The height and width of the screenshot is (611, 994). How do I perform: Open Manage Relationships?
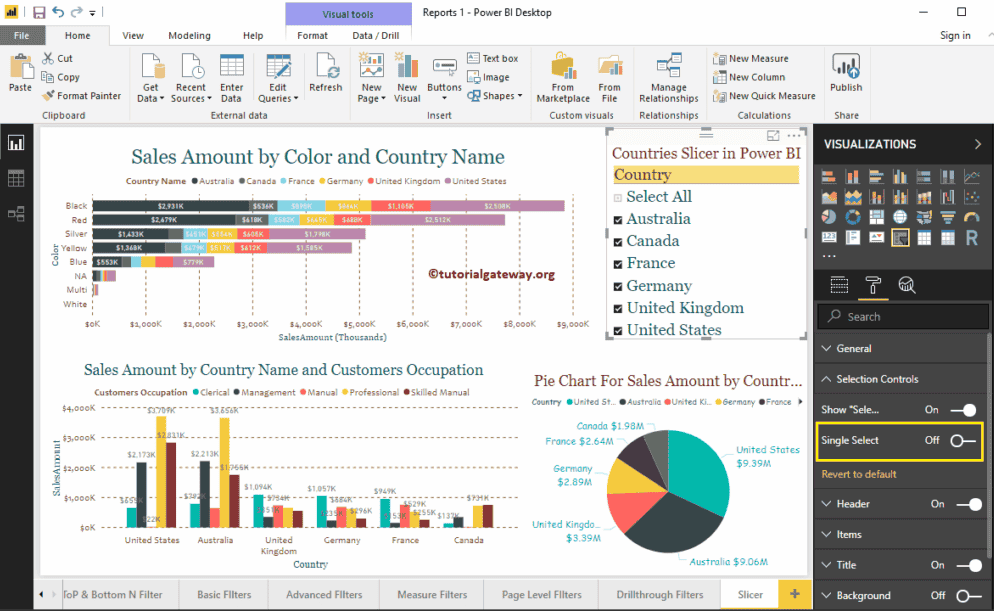click(667, 75)
